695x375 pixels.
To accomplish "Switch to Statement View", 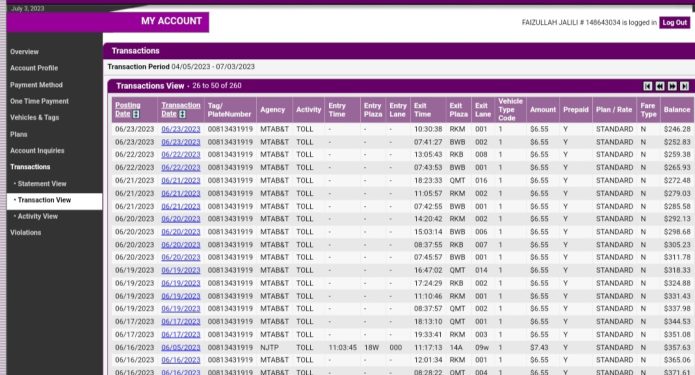I will click(42, 184).
